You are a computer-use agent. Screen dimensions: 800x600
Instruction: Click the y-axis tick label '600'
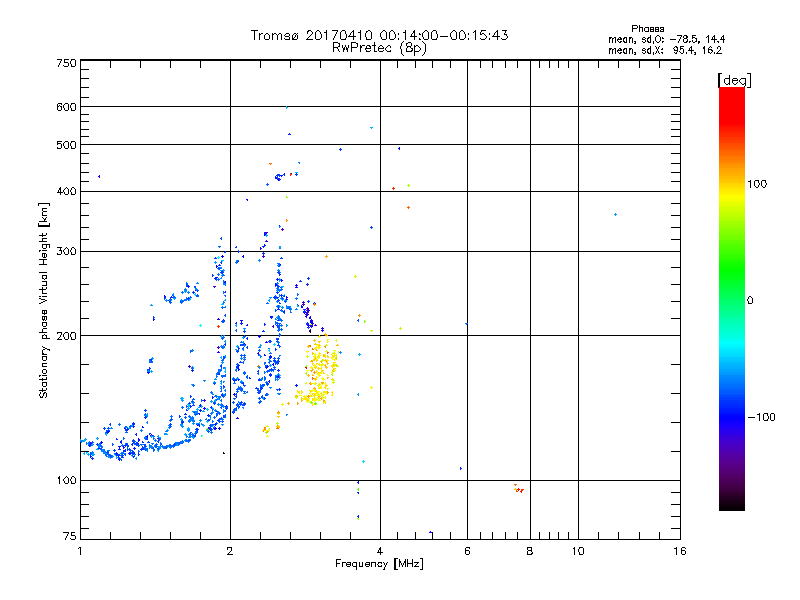[66, 107]
